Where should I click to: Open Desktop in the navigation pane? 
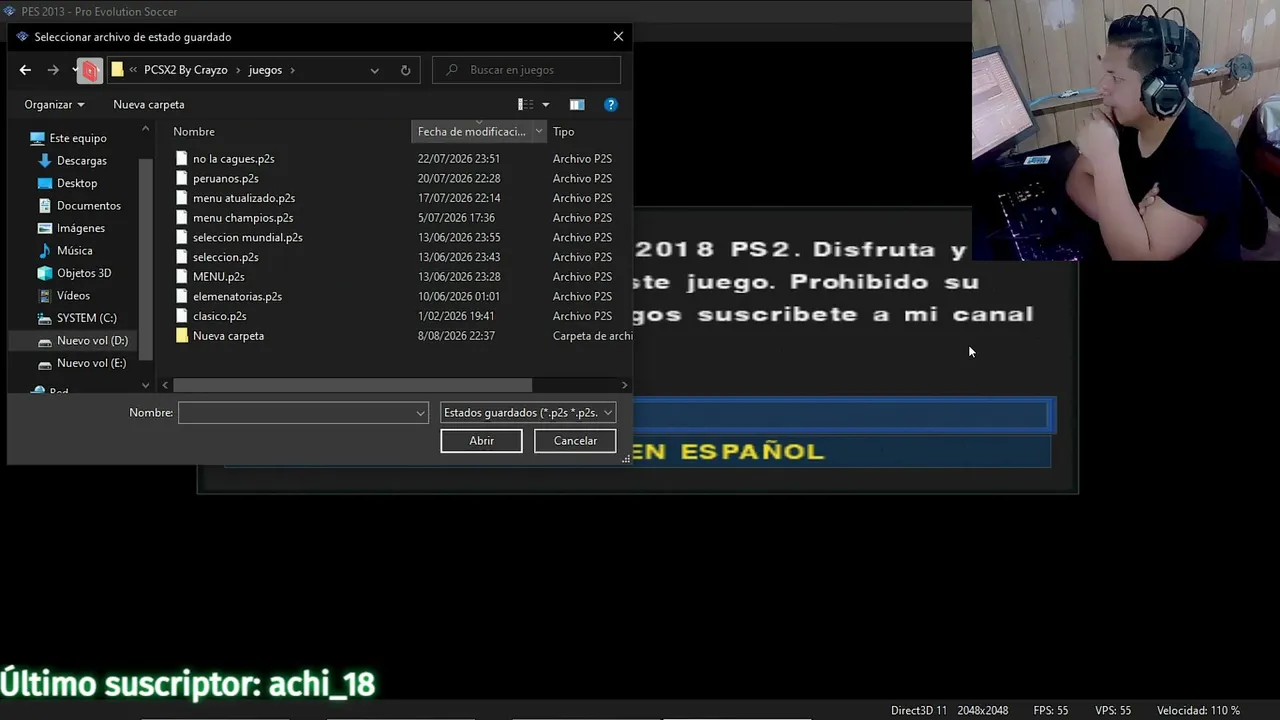coord(77,183)
